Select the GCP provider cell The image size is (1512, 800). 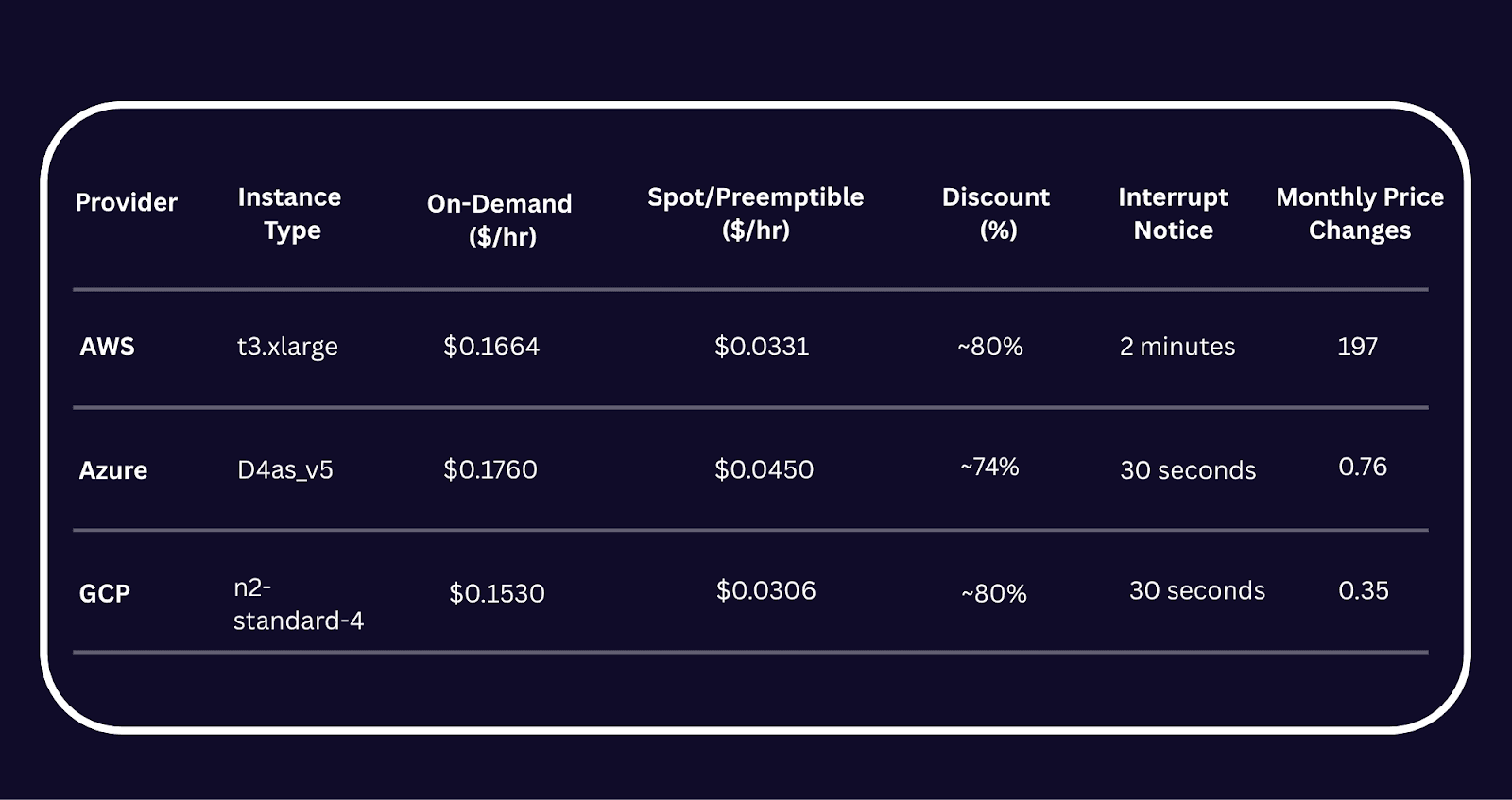coord(104,593)
